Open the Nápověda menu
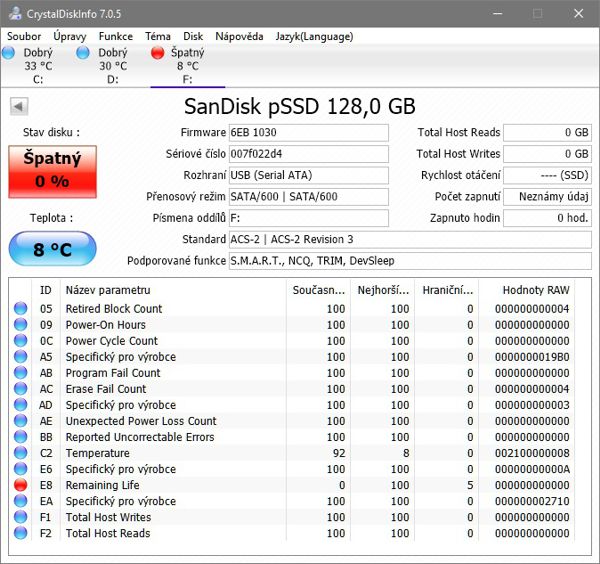This screenshot has height=564, width=600. (x=239, y=36)
